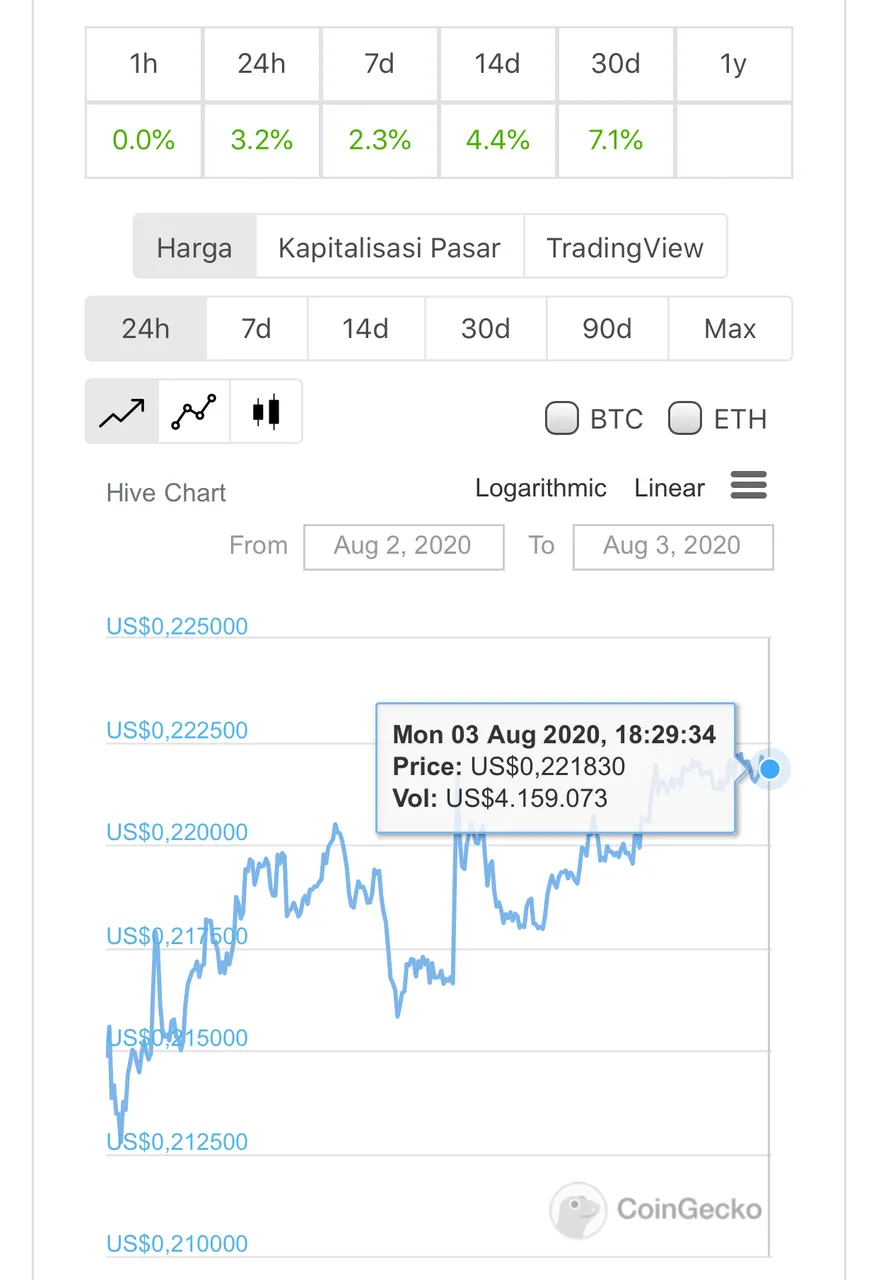Enable the BTC comparison checkbox
This screenshot has width=878, height=1280.
[x=562, y=418]
